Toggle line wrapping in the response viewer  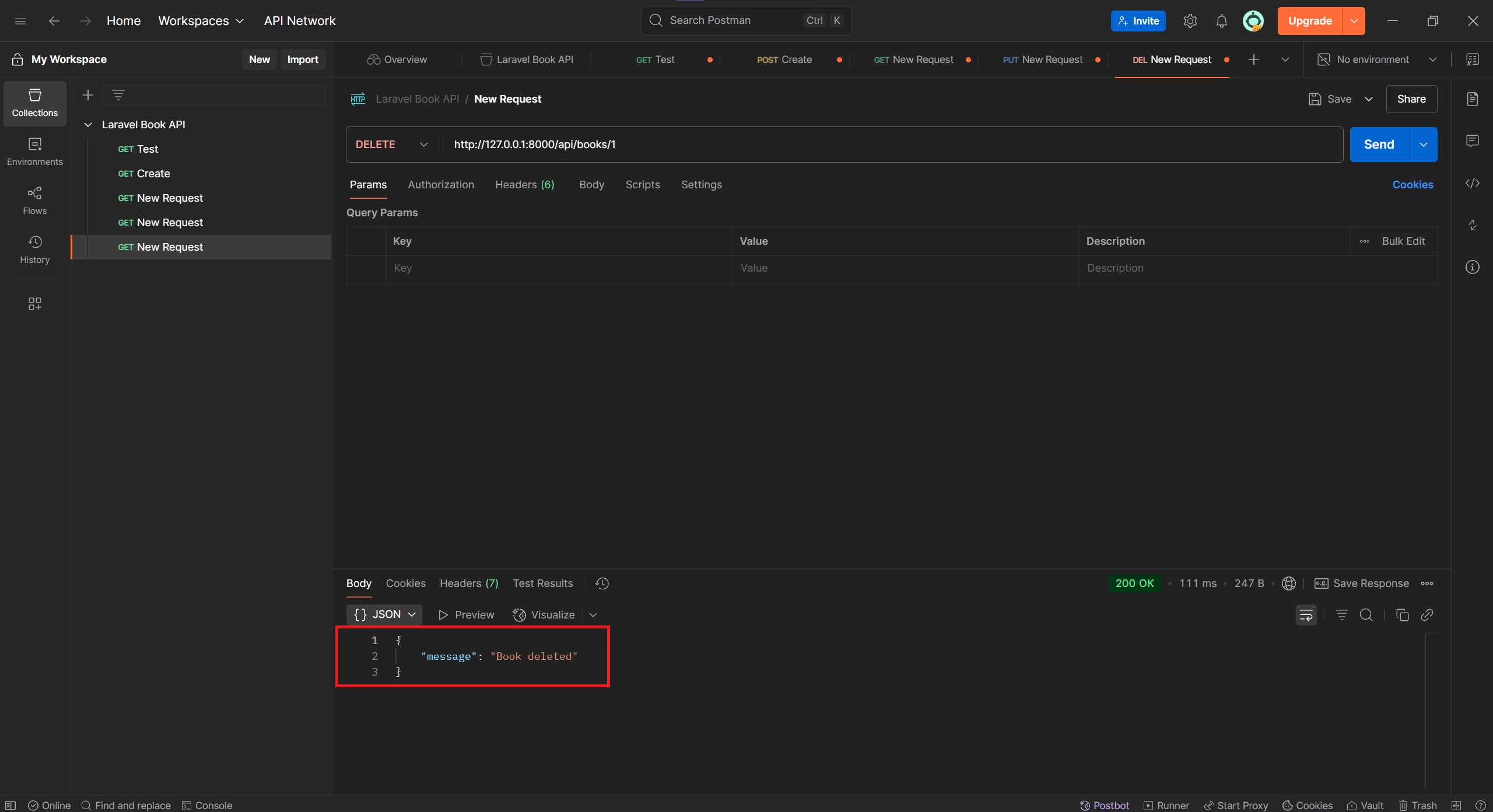[x=1306, y=615]
